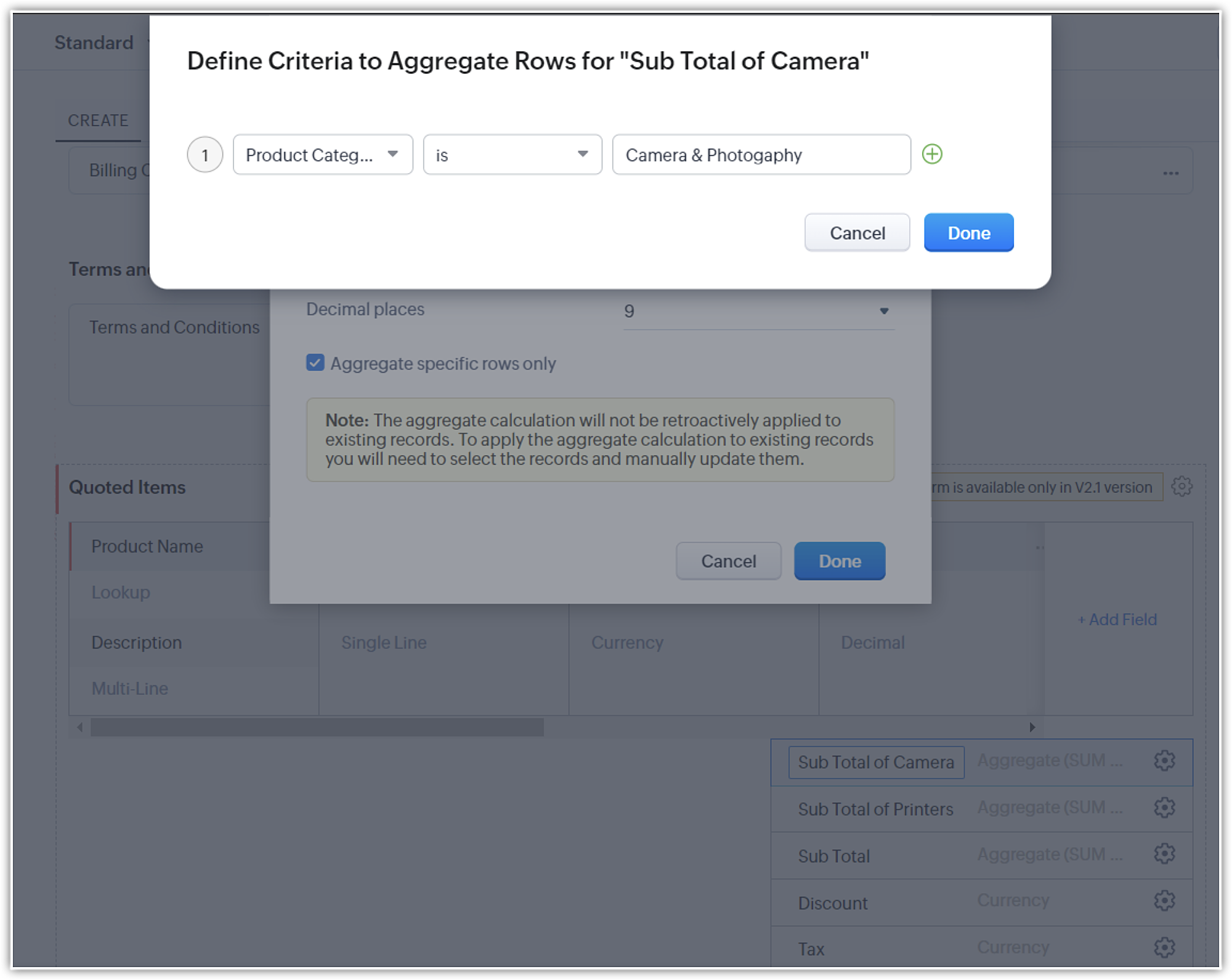Click the green plus add-criteria icon
The width and height of the screenshot is (1232, 980).
coord(932,154)
